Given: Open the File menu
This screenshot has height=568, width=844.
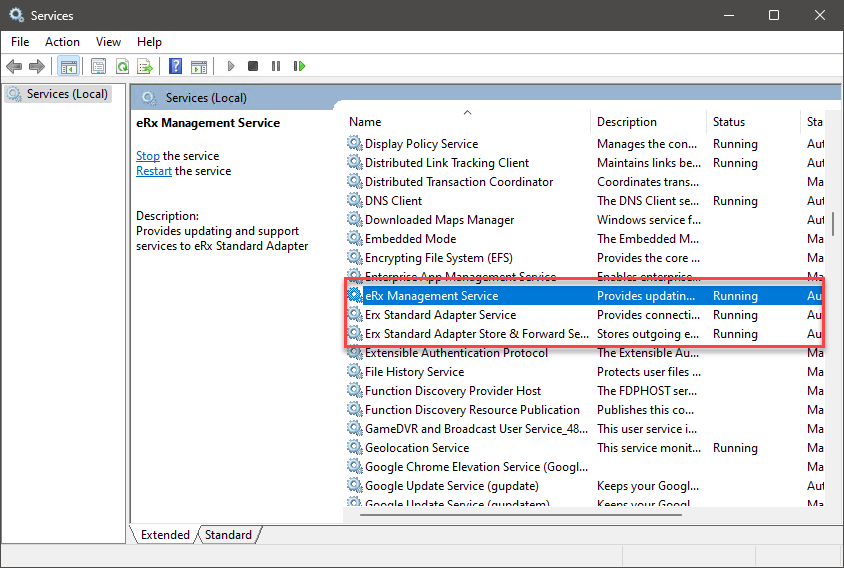Looking at the screenshot, I should (x=20, y=42).
